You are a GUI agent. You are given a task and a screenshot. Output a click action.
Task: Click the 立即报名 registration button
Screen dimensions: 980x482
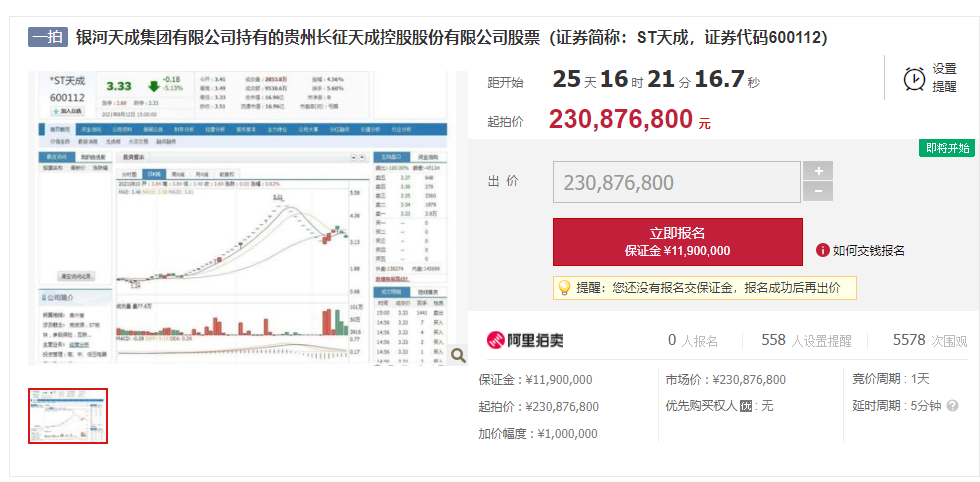[678, 242]
